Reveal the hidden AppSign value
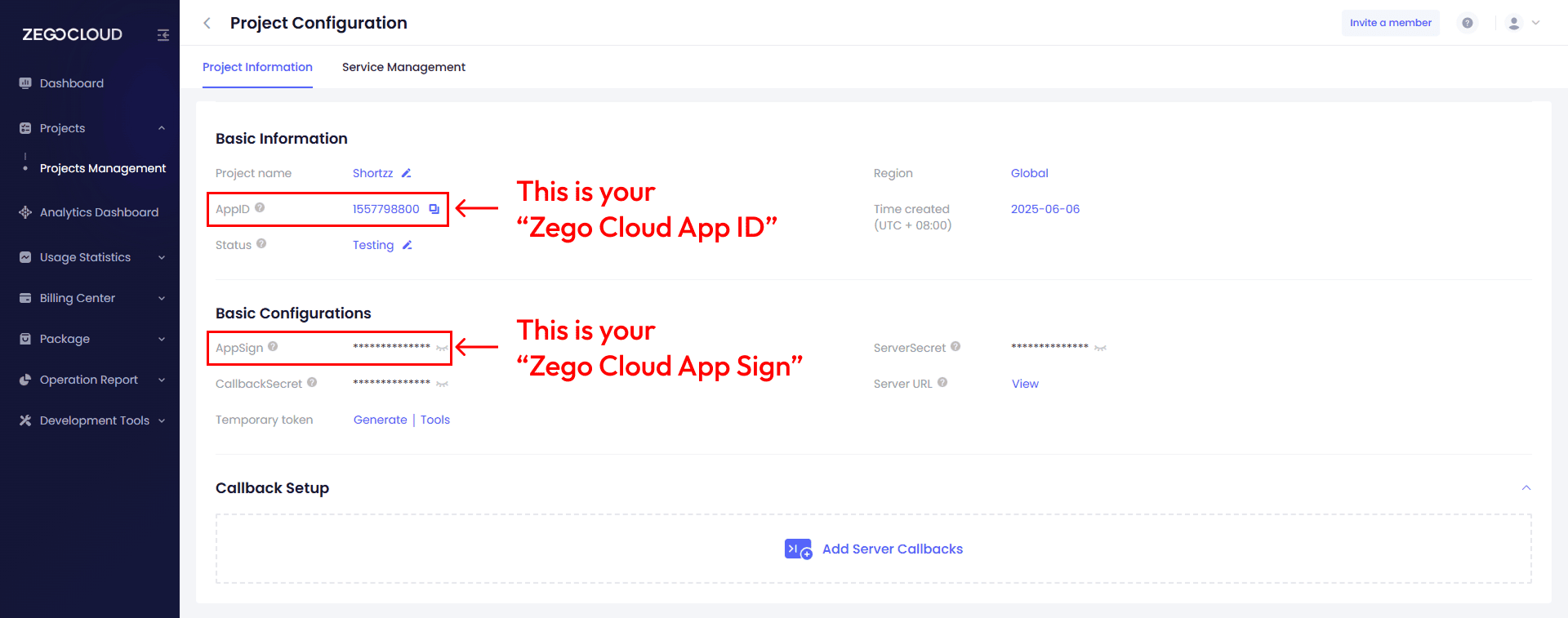 [442, 348]
